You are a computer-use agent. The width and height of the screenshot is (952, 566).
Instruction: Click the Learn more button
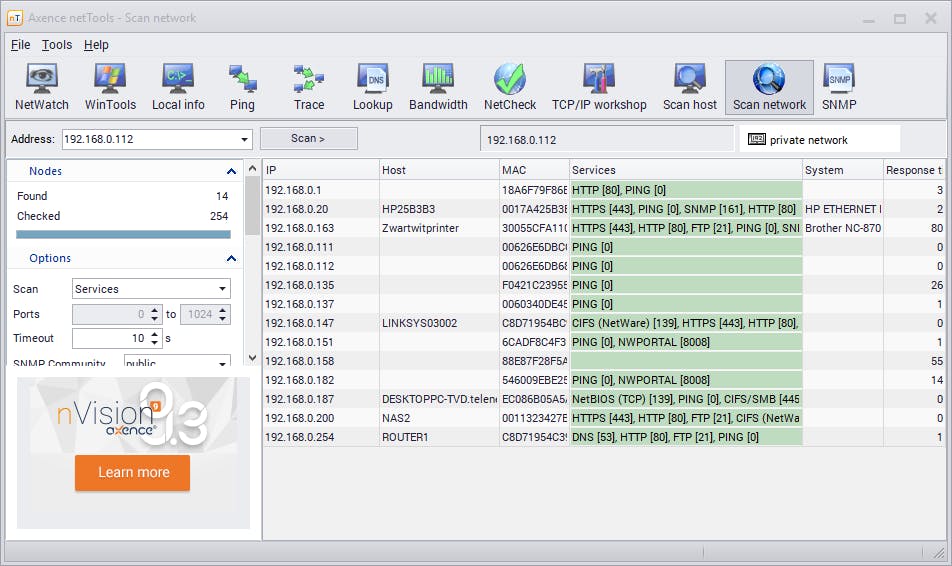pos(132,472)
